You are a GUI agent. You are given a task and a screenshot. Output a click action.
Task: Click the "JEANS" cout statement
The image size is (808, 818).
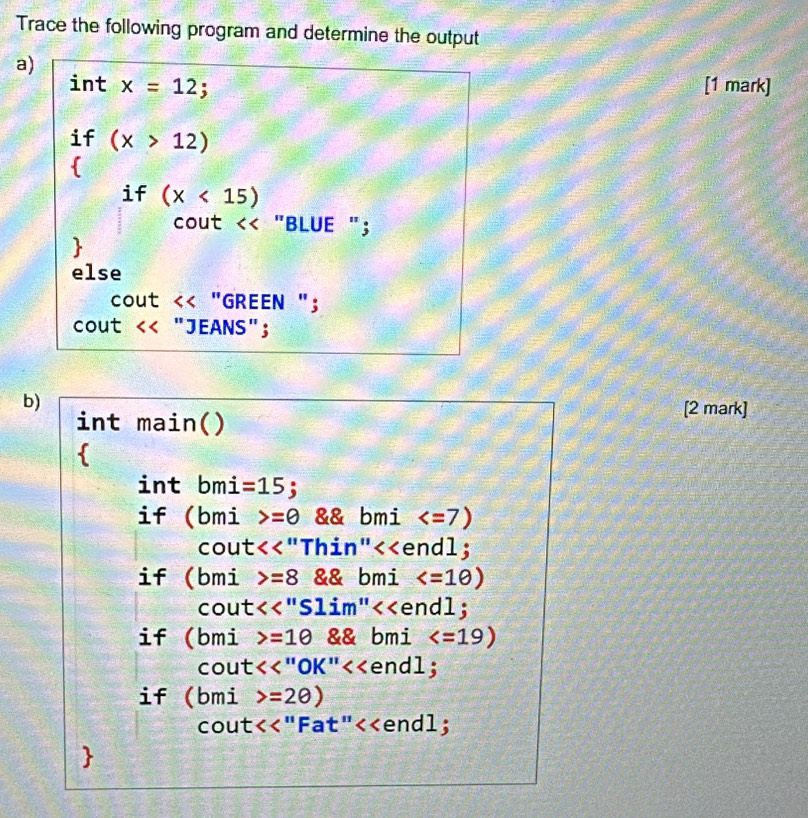172,327
